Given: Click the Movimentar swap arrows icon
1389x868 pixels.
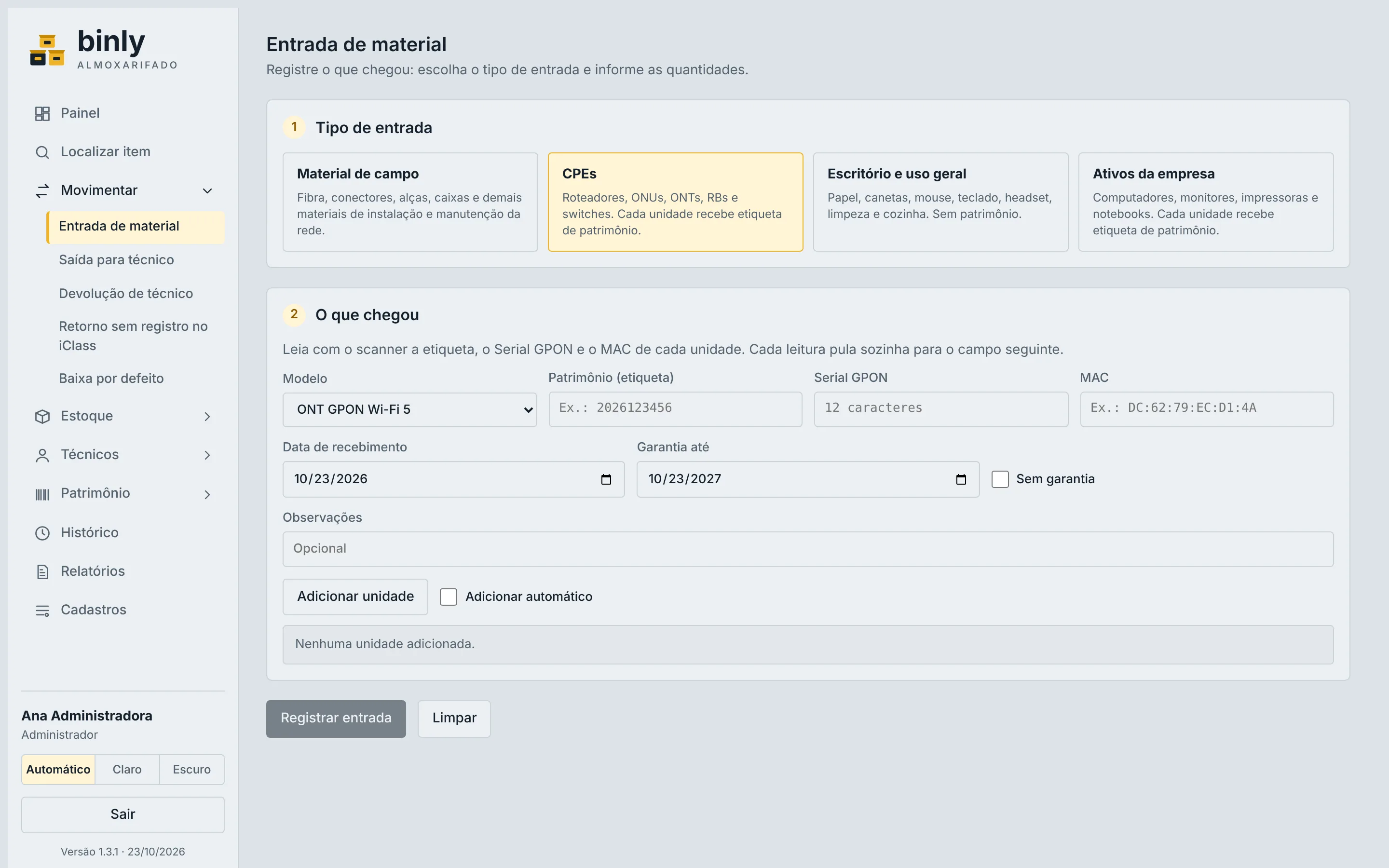Looking at the screenshot, I should [x=42, y=190].
